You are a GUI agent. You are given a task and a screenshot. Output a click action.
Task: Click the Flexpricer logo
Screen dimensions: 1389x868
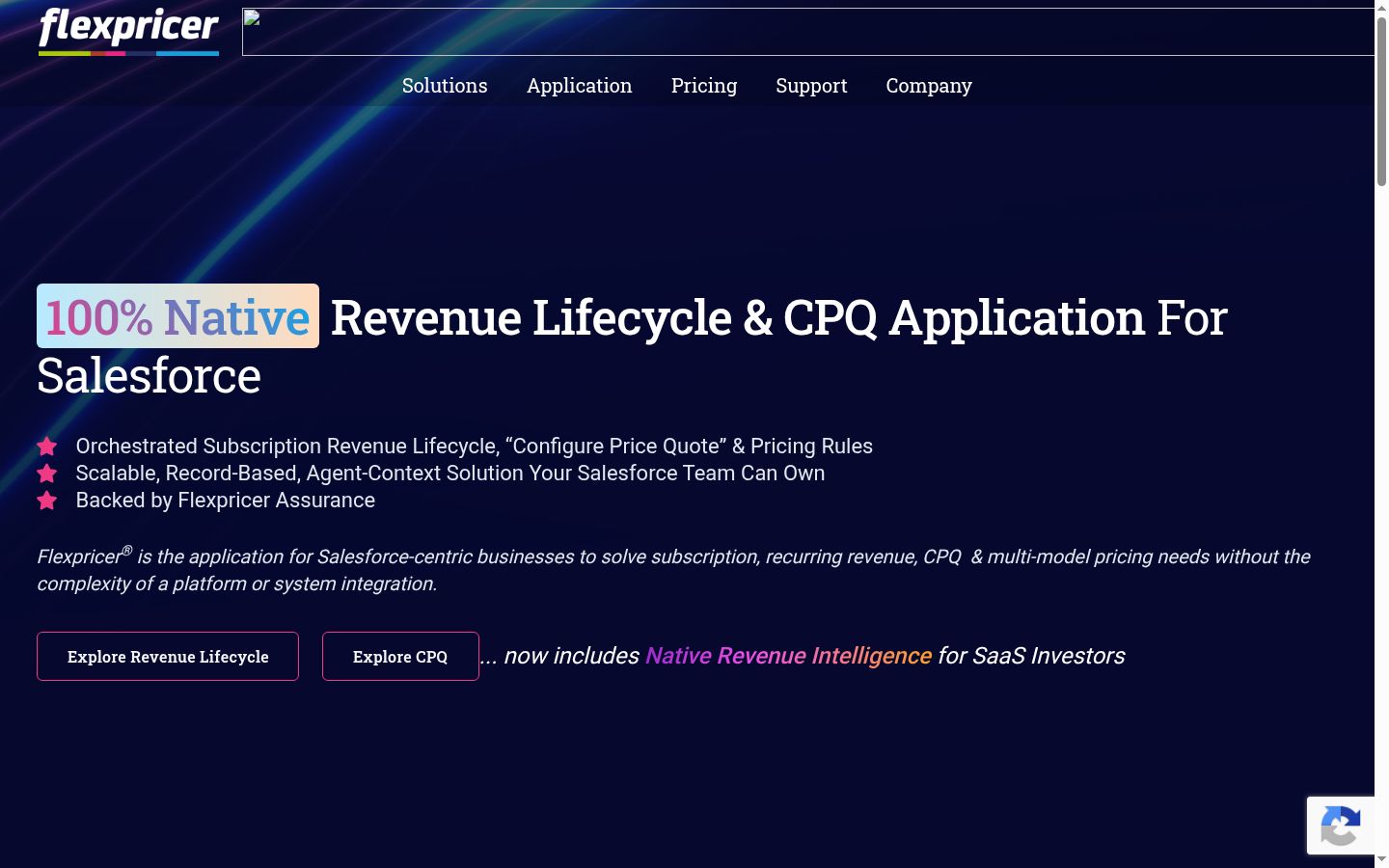coord(128,31)
